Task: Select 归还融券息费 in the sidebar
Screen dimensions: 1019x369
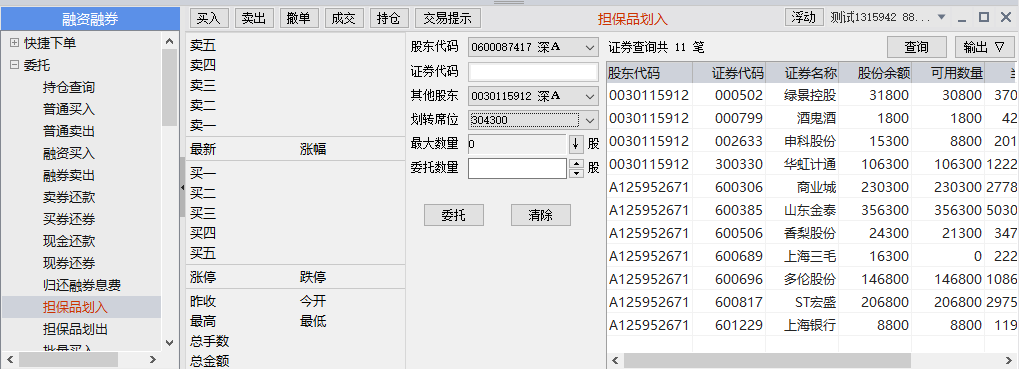Action: (x=82, y=285)
